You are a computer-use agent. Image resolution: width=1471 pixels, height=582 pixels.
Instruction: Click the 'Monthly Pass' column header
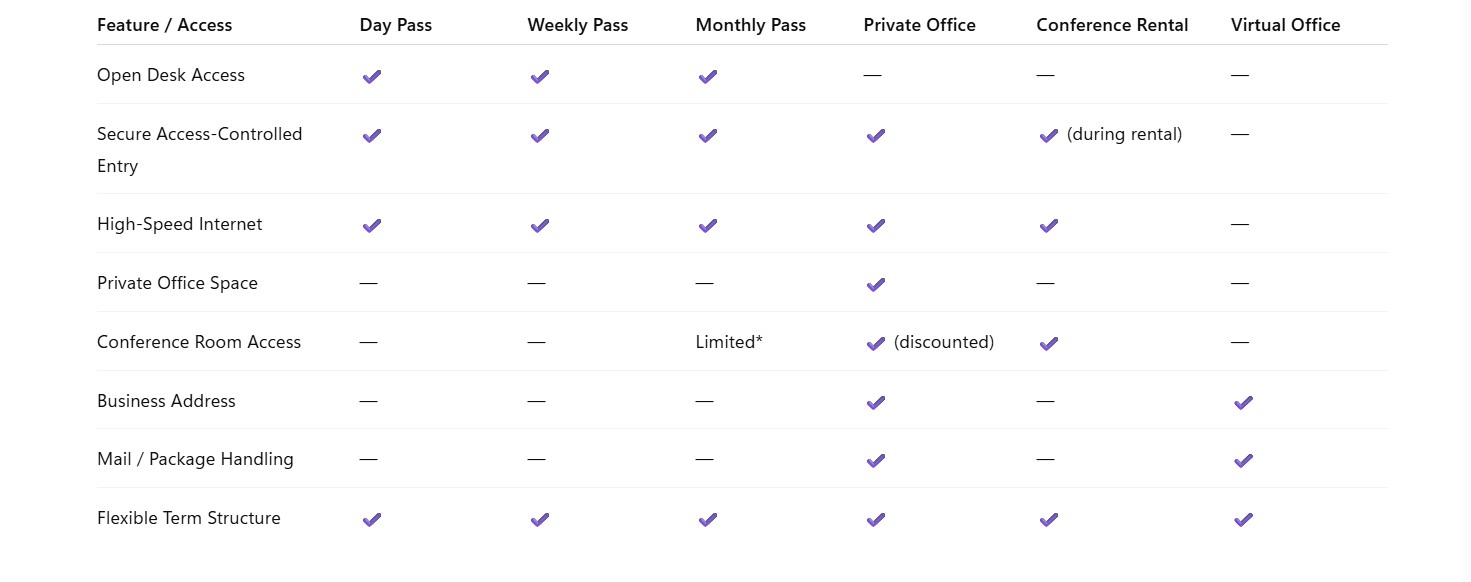click(750, 25)
